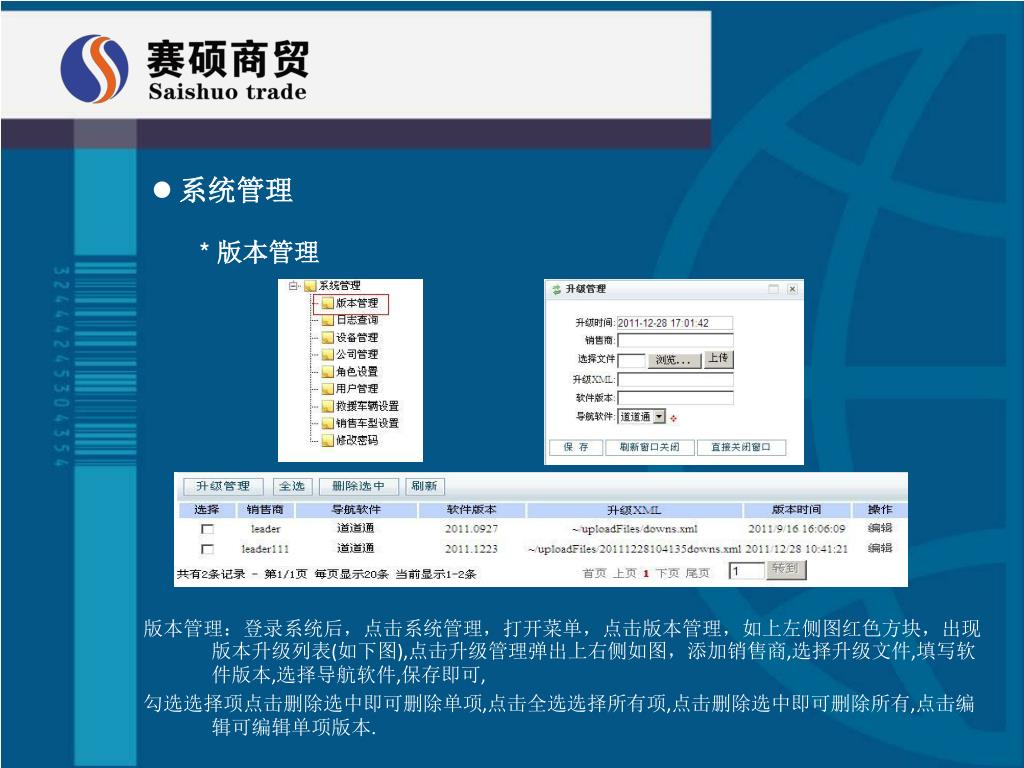Click the 上传 upload button
Viewport: 1024px width, 768px height.
718,359
